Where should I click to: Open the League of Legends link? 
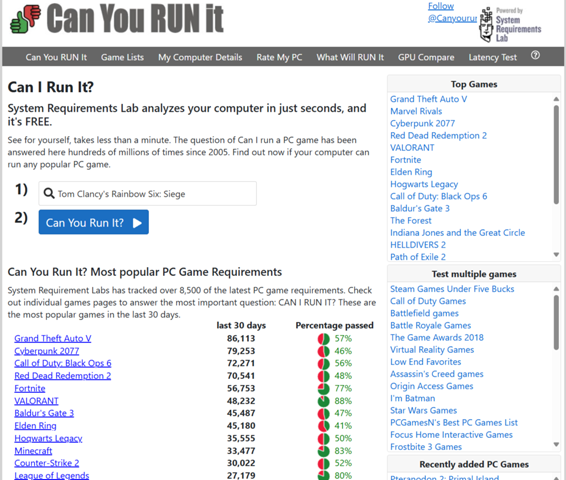[52, 475]
